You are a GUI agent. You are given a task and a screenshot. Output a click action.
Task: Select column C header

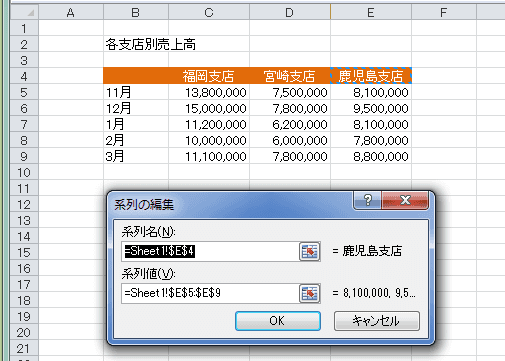(x=209, y=12)
